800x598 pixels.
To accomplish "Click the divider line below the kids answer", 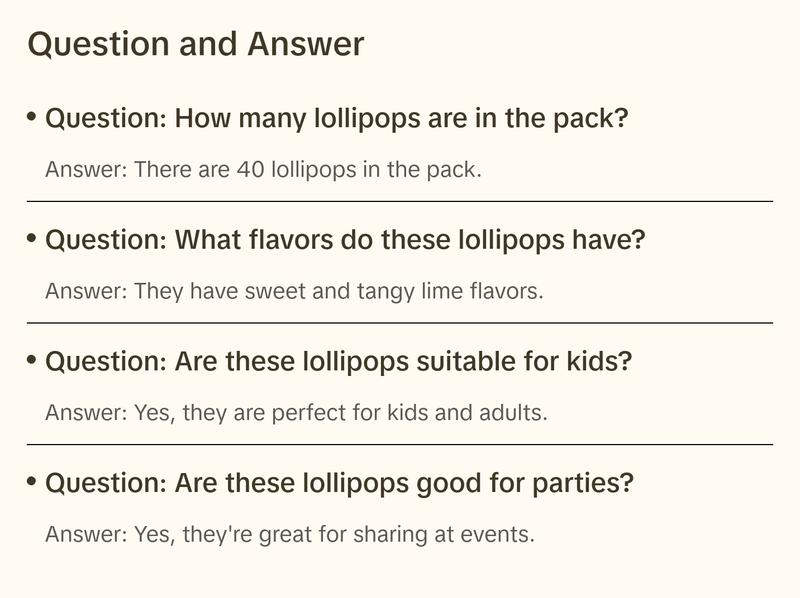I will point(400,444).
